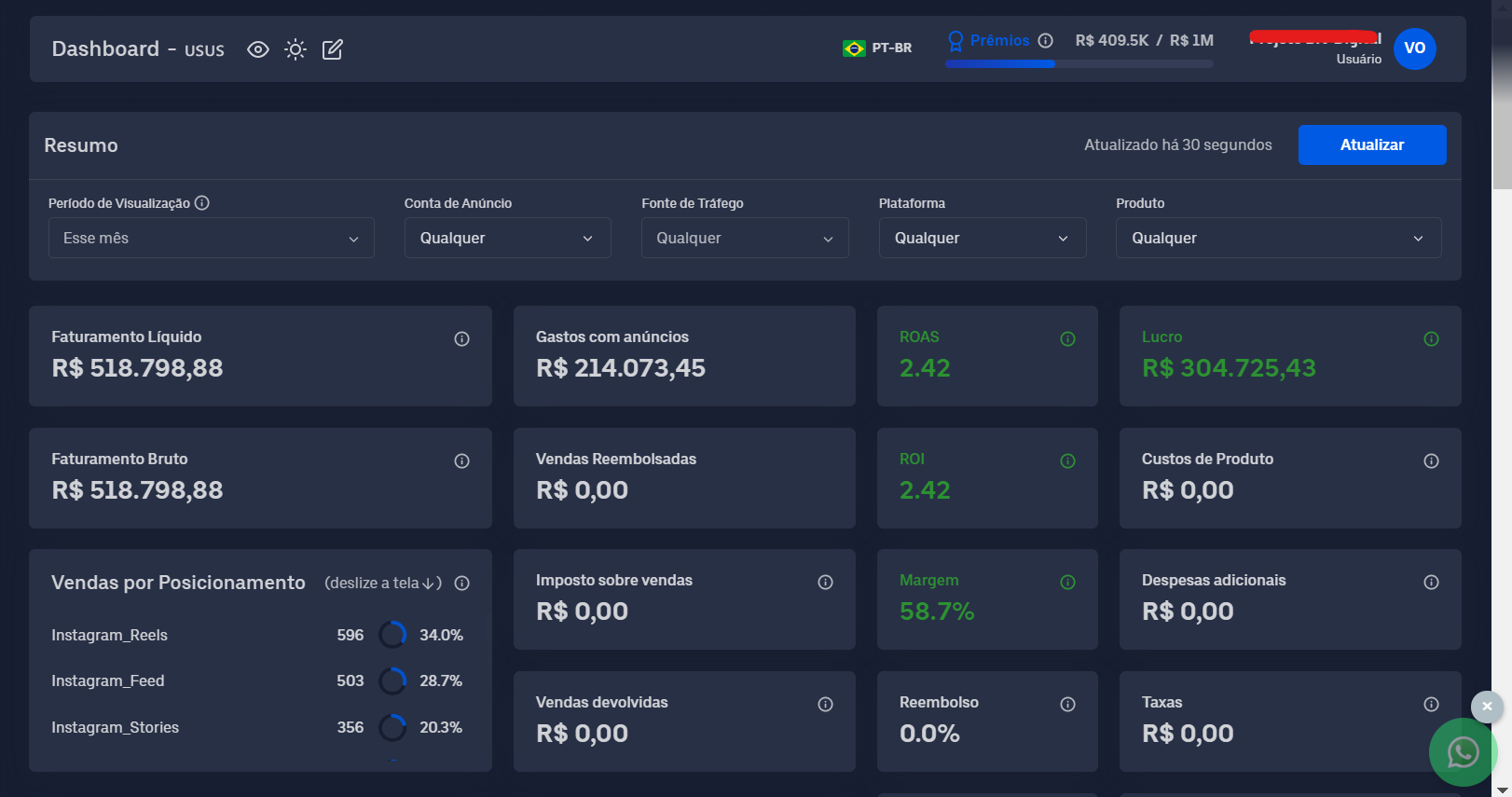Image resolution: width=1512 pixels, height=797 pixels.
Task: Show info for Lucro card
Action: pyautogui.click(x=1431, y=339)
